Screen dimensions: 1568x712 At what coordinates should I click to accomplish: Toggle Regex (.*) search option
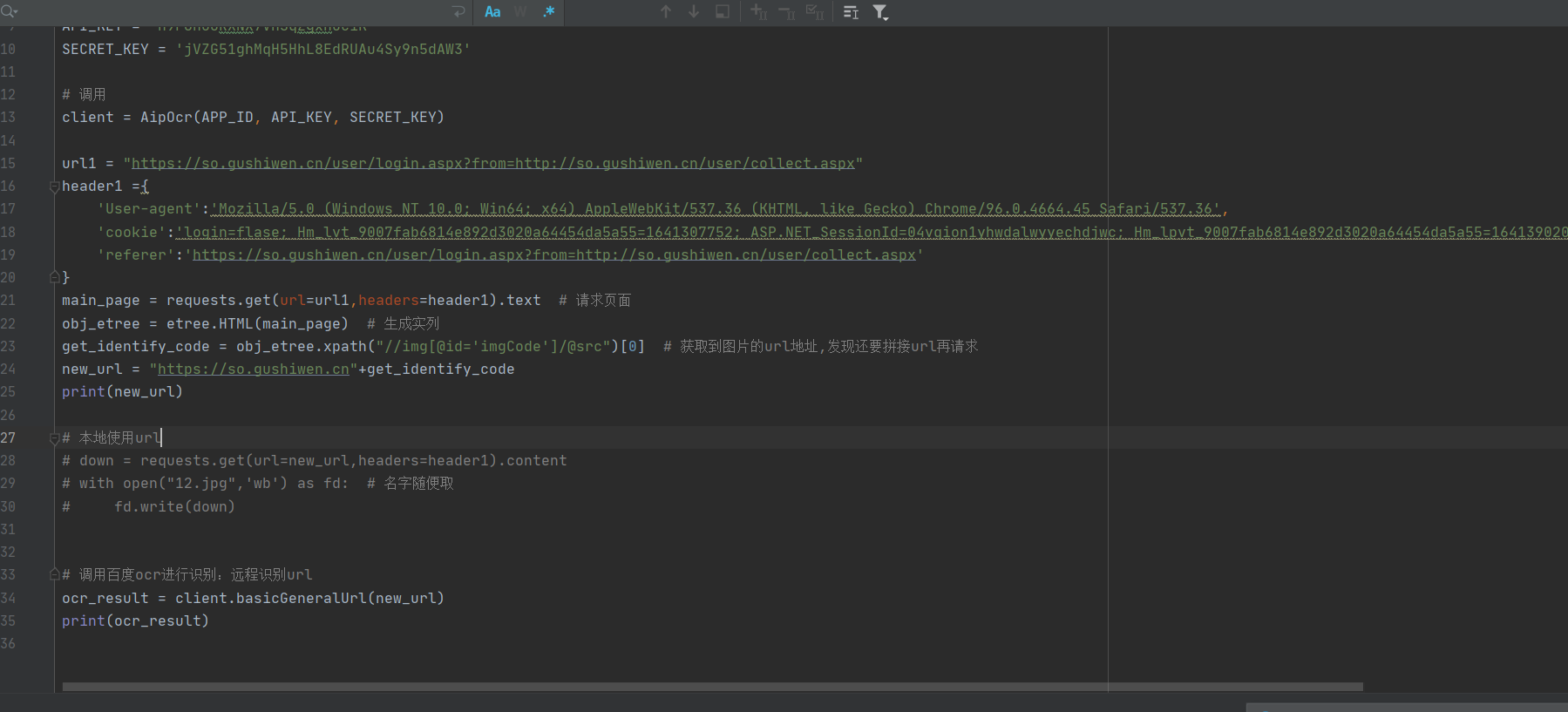(x=548, y=12)
